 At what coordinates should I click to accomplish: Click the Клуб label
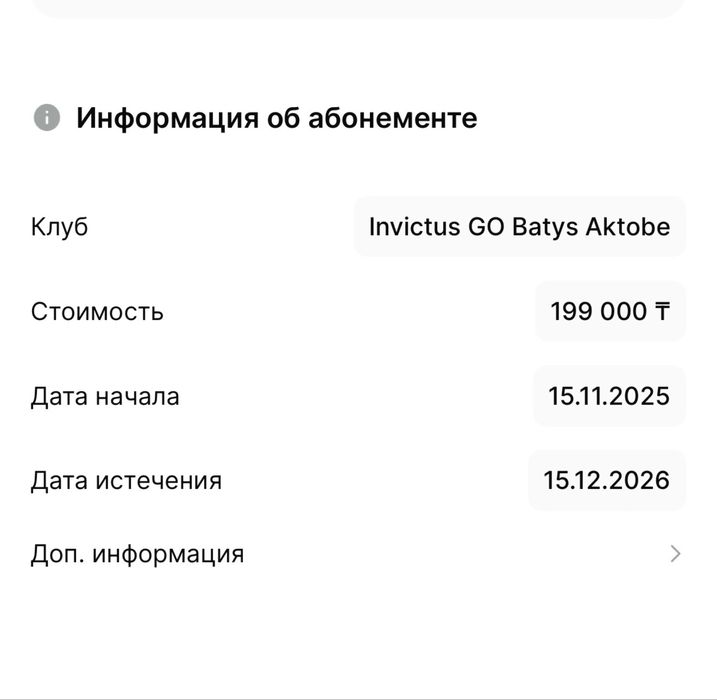tap(59, 226)
